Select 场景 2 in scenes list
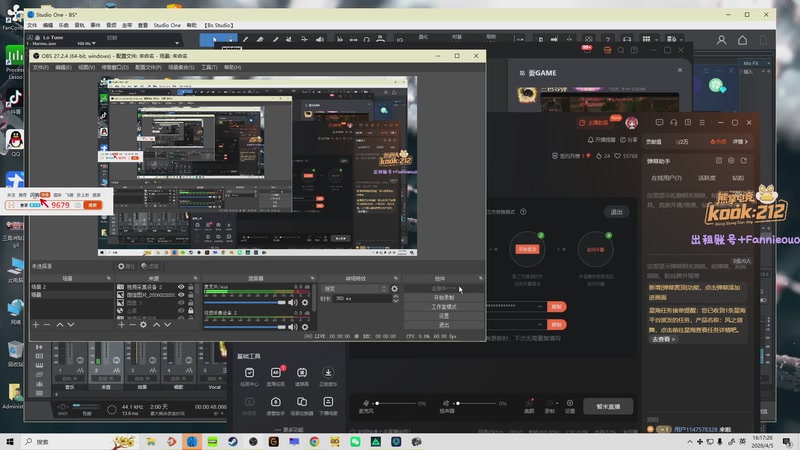 [x=71, y=287]
